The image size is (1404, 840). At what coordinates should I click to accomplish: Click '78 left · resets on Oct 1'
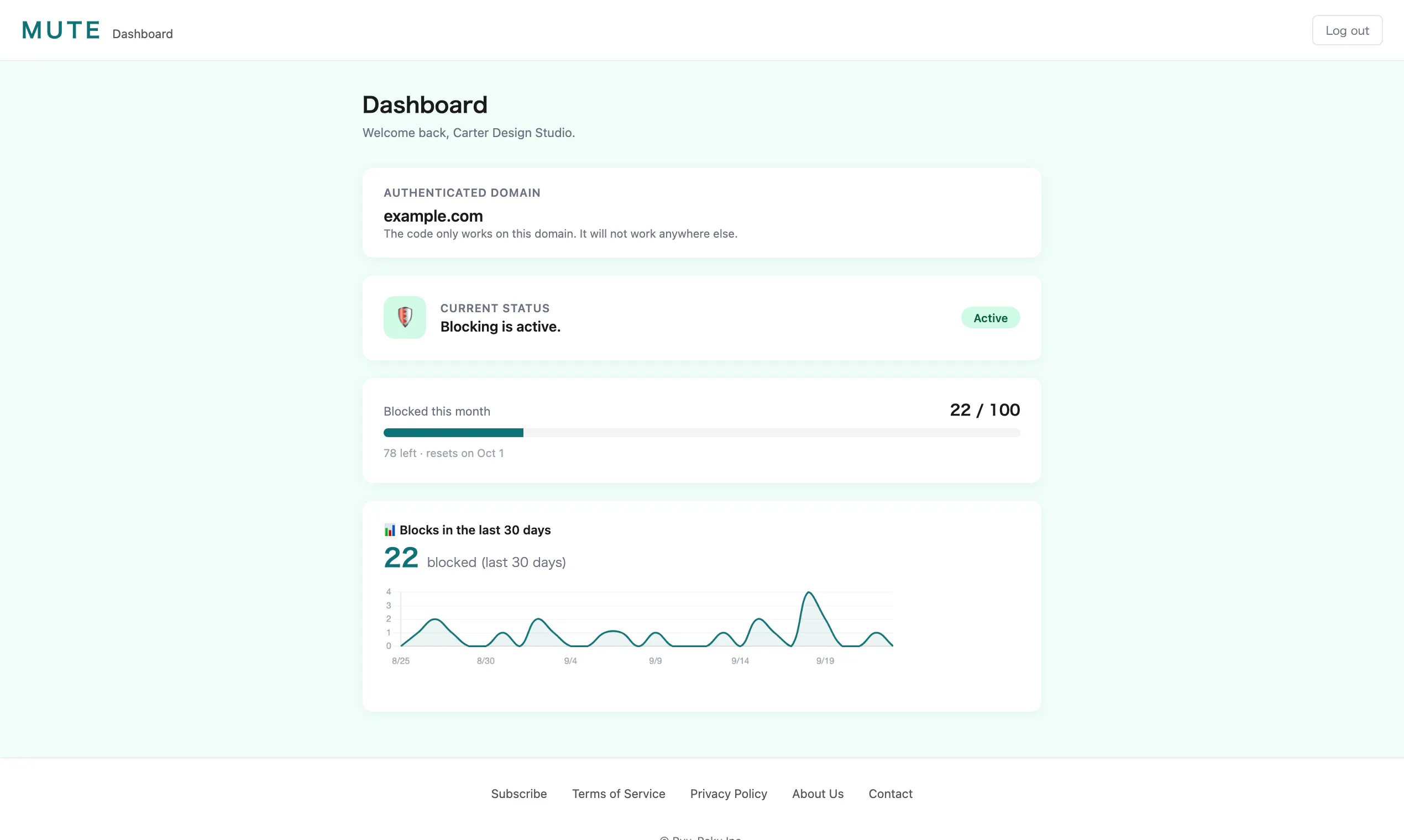[443, 453]
